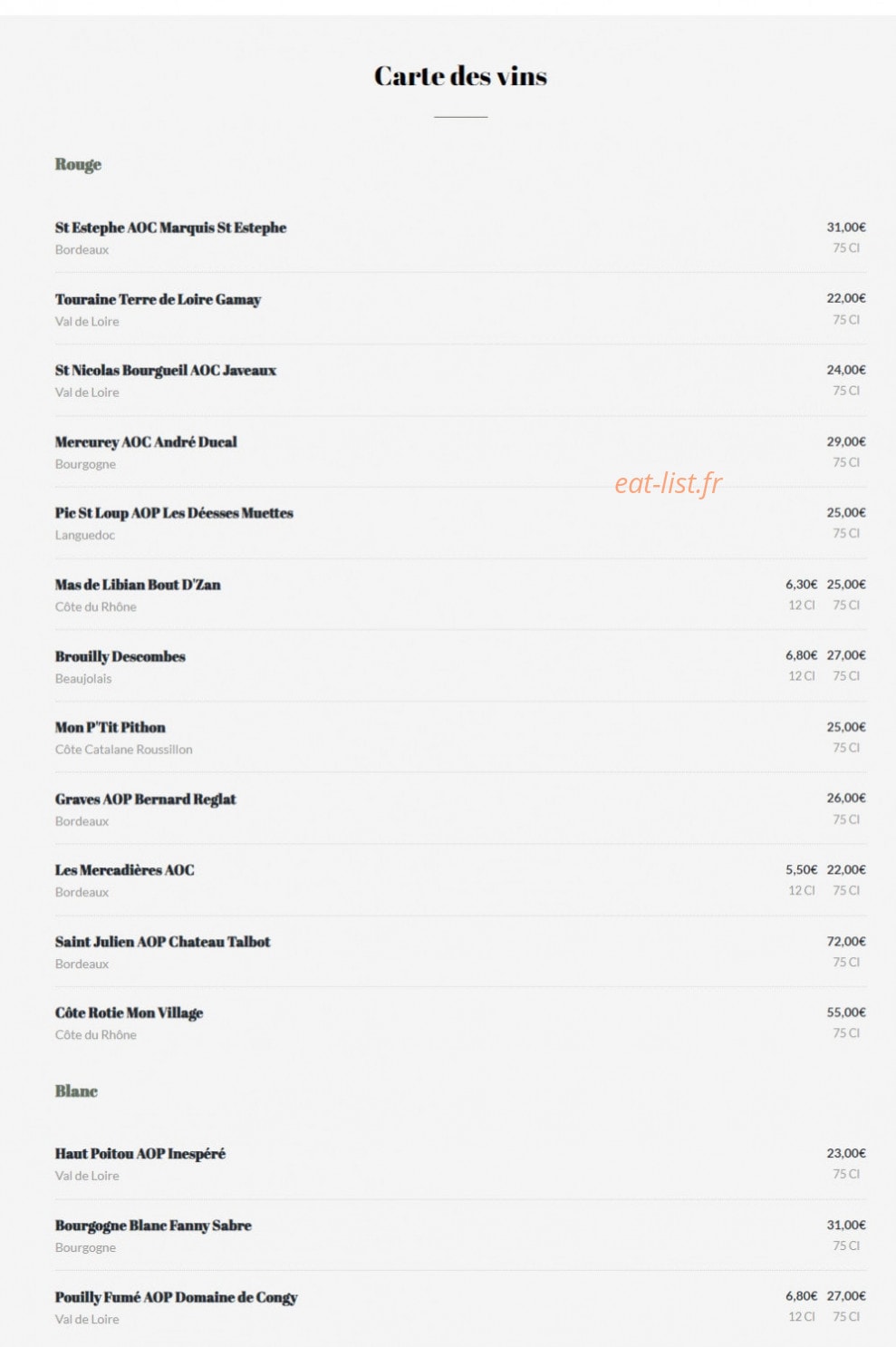Open Pic St Loup AOP Les Déesses Muettes

coord(174,513)
